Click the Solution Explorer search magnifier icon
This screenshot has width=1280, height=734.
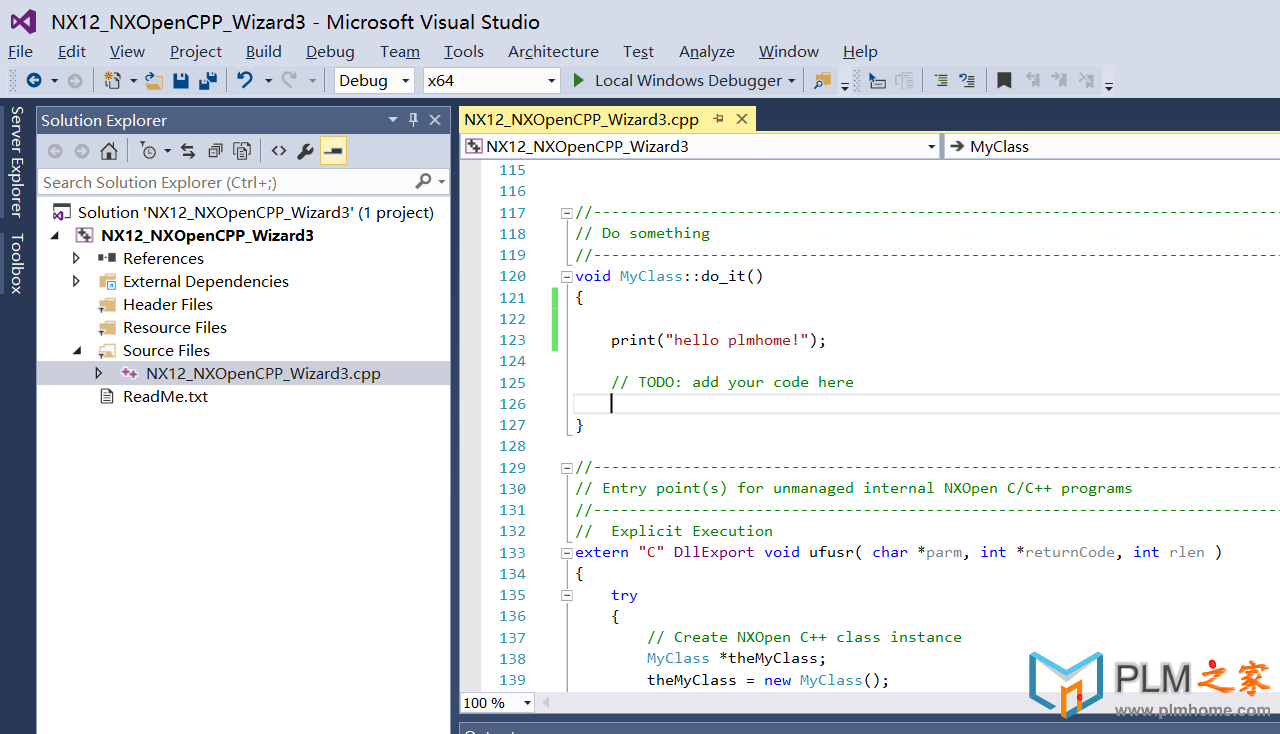click(424, 181)
